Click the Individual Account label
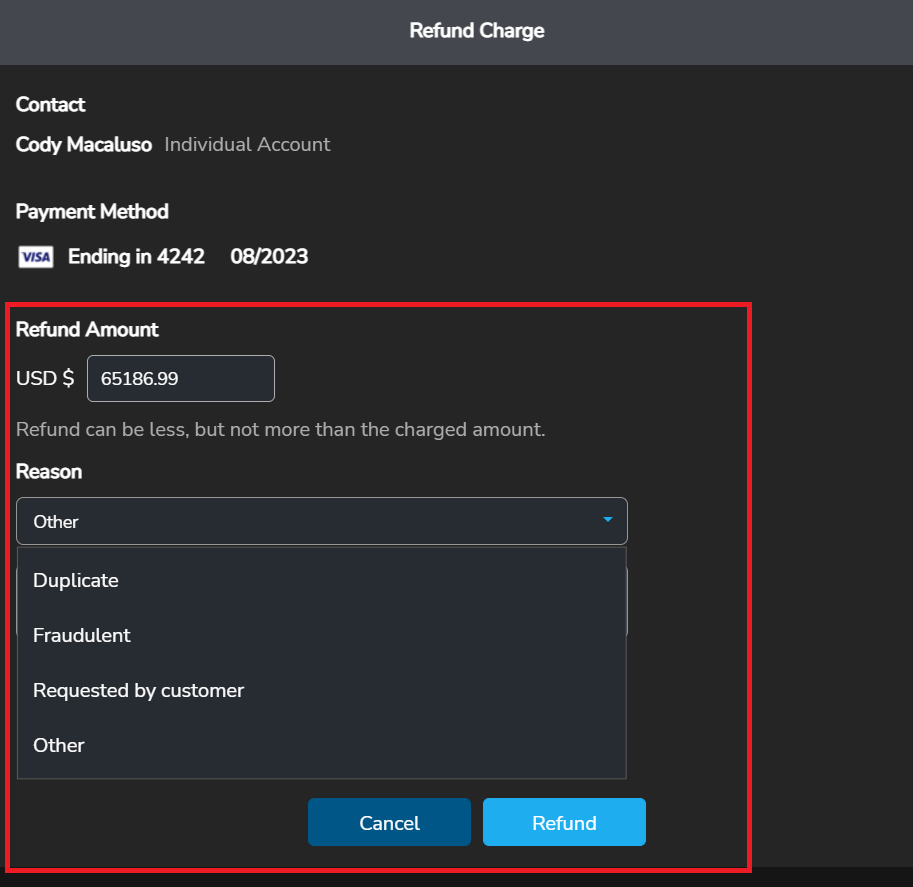This screenshot has width=913, height=887. pyautogui.click(x=247, y=145)
